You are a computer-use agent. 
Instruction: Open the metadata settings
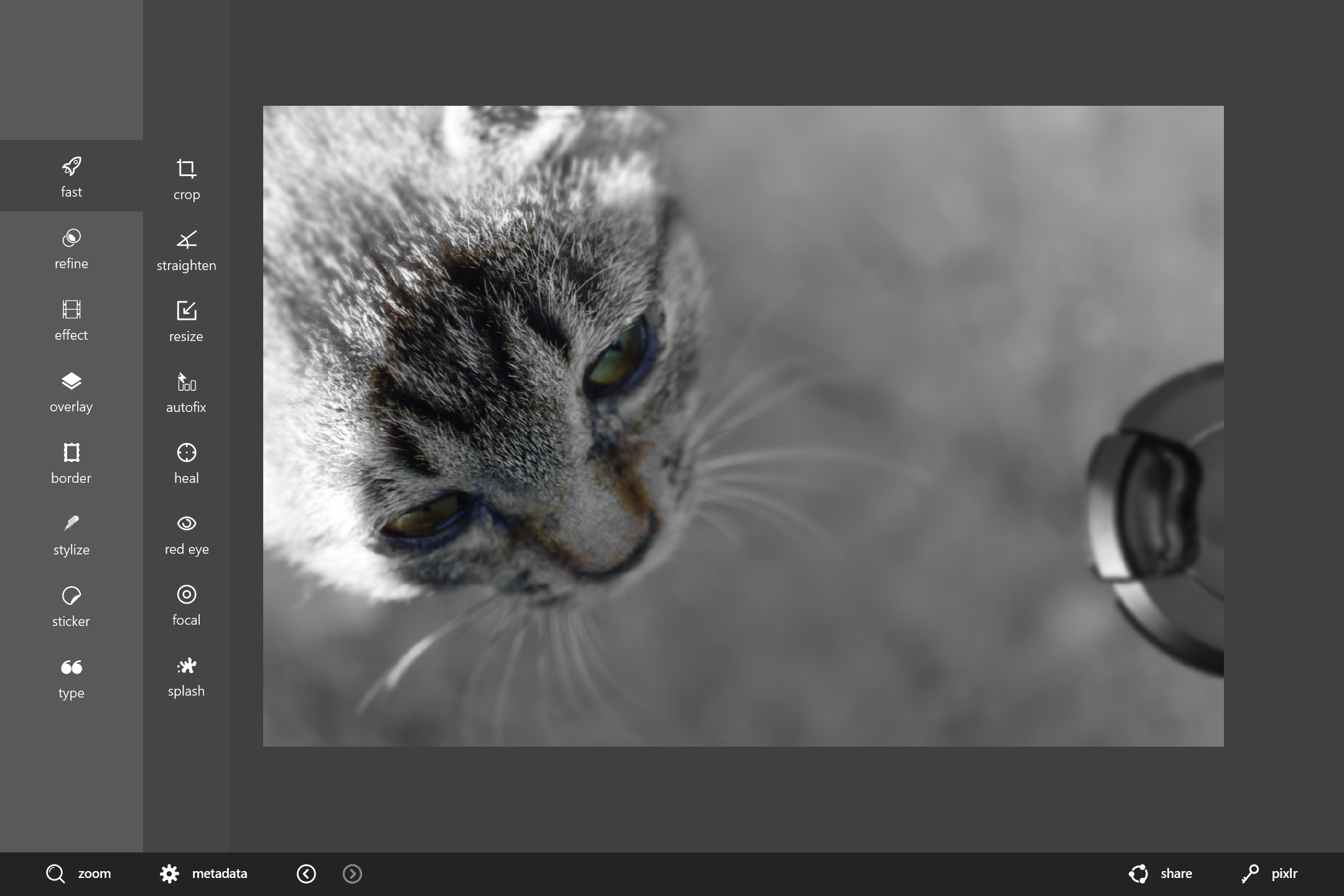[x=203, y=874]
